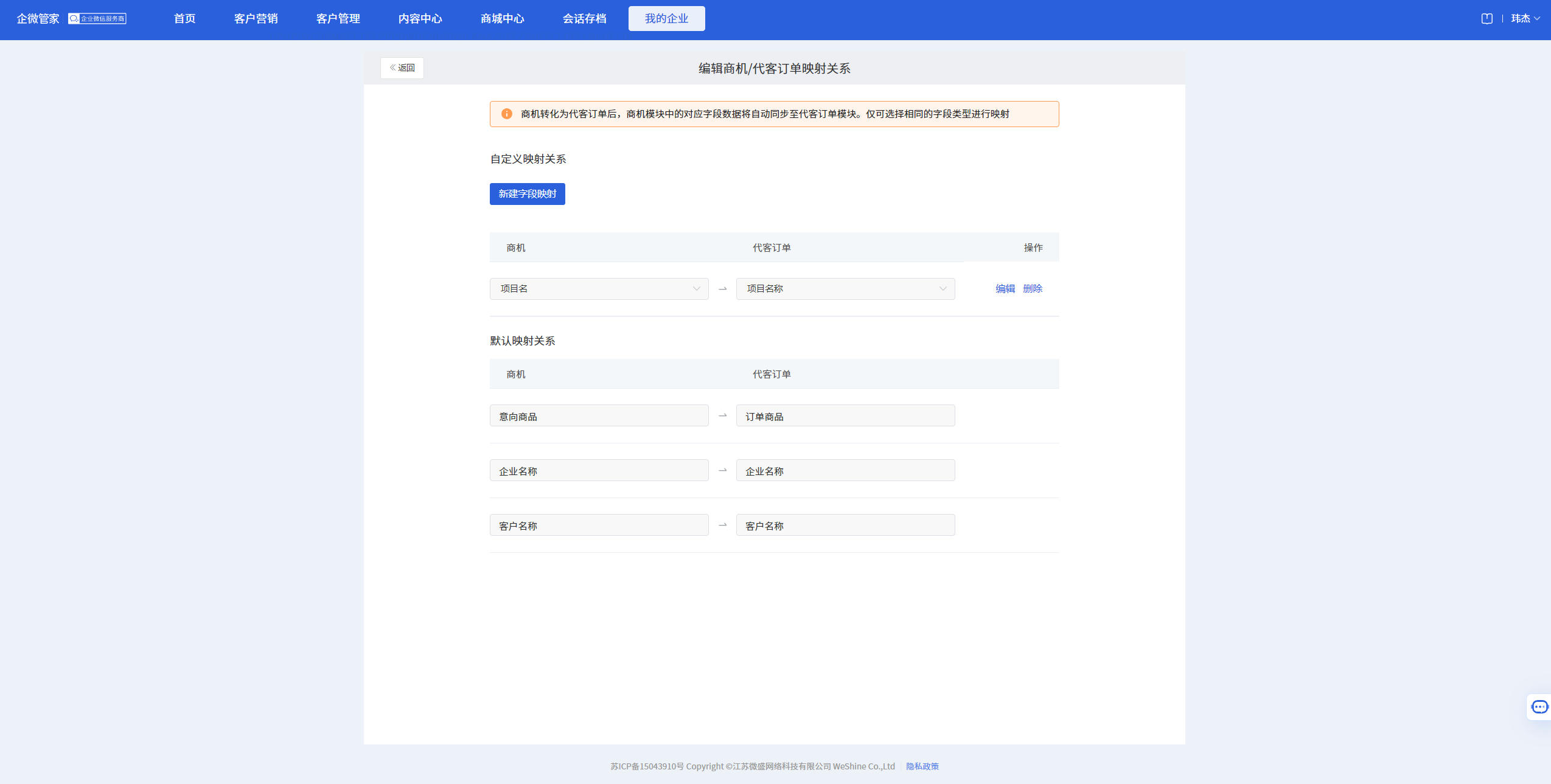Go to 首页 tab
1551x784 pixels.
click(184, 19)
